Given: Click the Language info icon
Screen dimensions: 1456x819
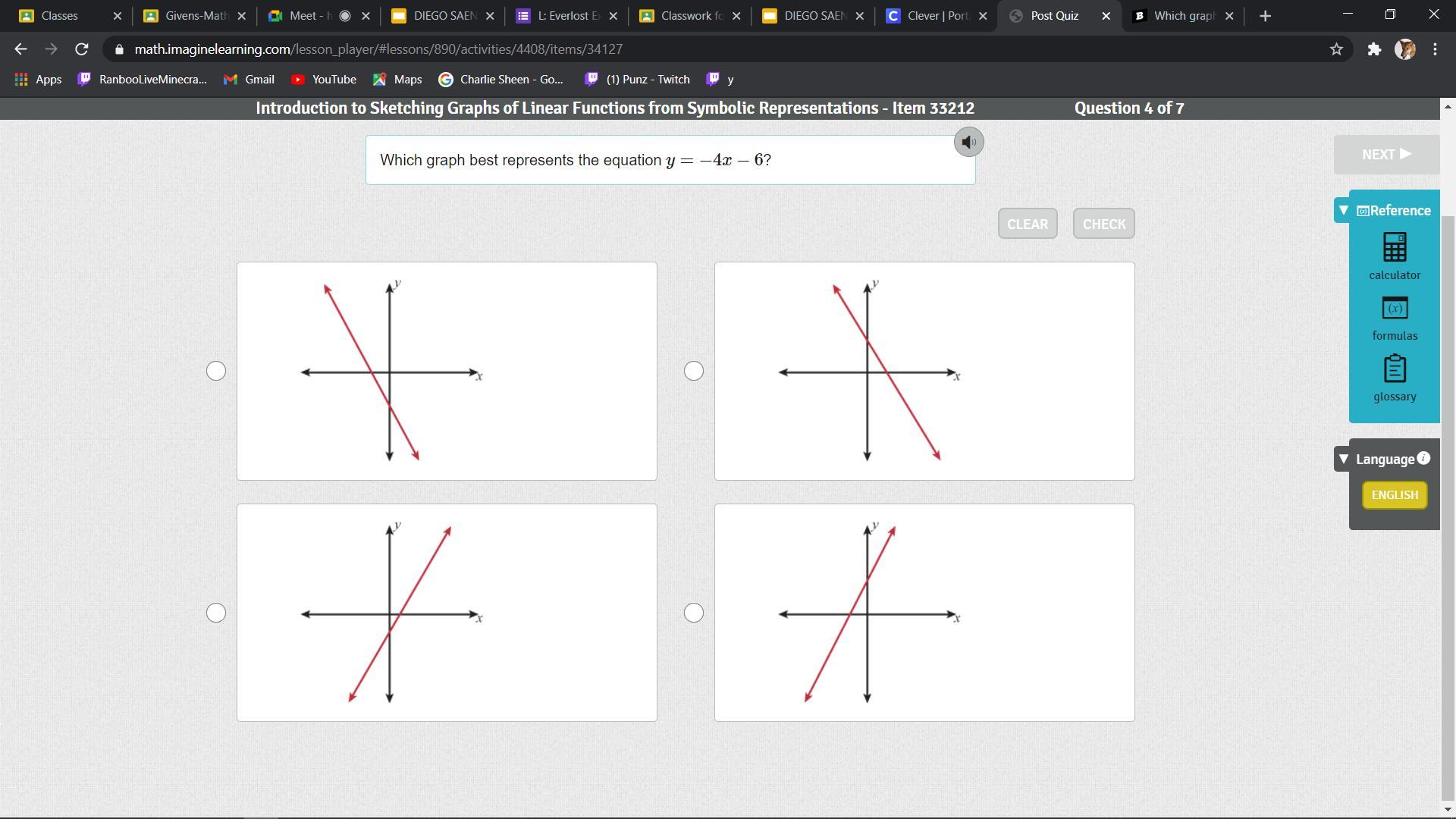Looking at the screenshot, I should tap(1423, 458).
